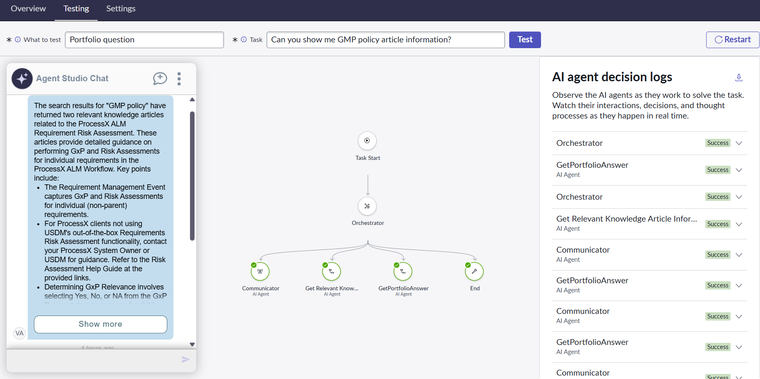Screen dimensions: 760x379
Task: Click the Agent Studio Chat sparkle logo
Action: coord(22,79)
